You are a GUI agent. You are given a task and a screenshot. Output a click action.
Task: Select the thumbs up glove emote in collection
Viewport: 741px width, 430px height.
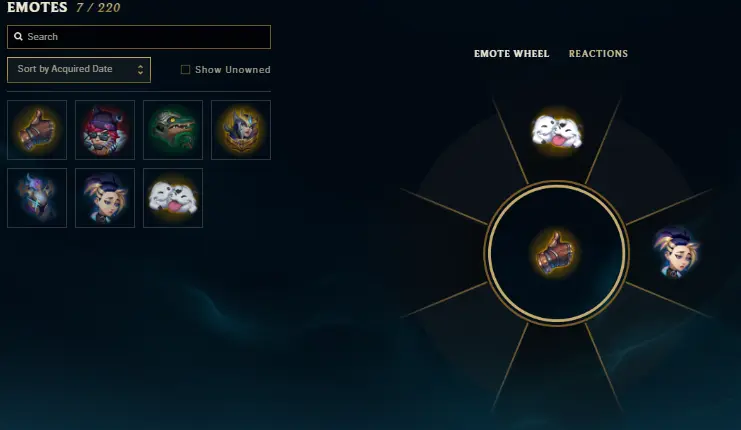37,130
